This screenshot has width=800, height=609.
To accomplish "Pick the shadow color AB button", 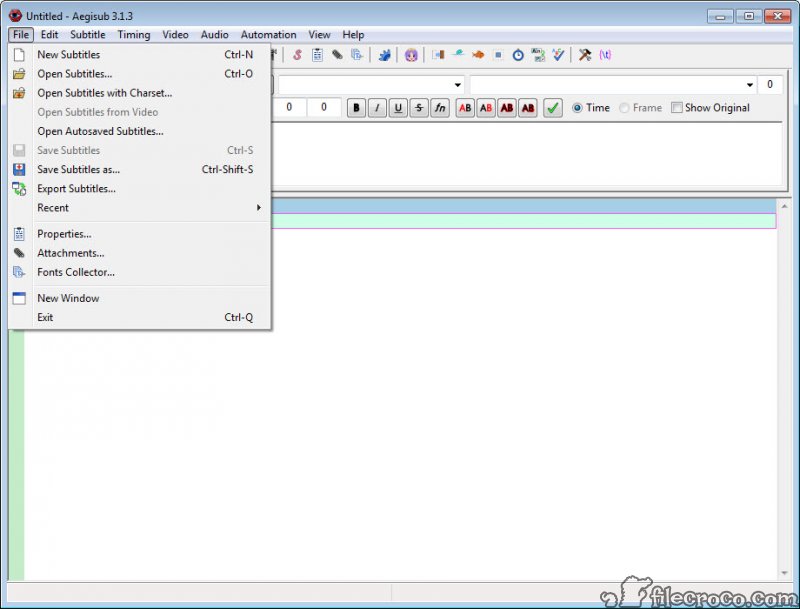I will pos(528,108).
